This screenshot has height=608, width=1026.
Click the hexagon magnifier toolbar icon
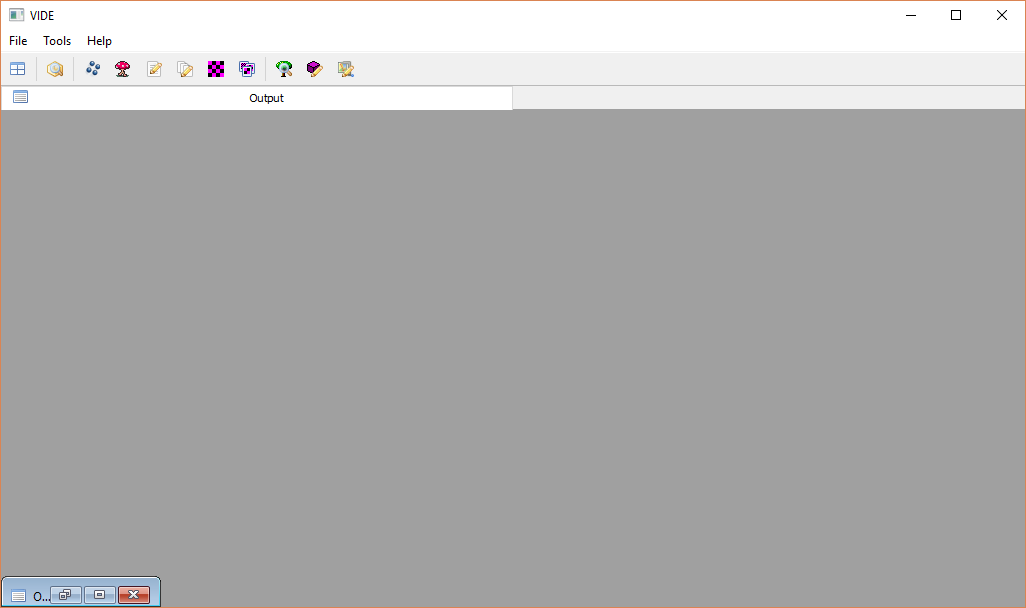click(x=55, y=69)
